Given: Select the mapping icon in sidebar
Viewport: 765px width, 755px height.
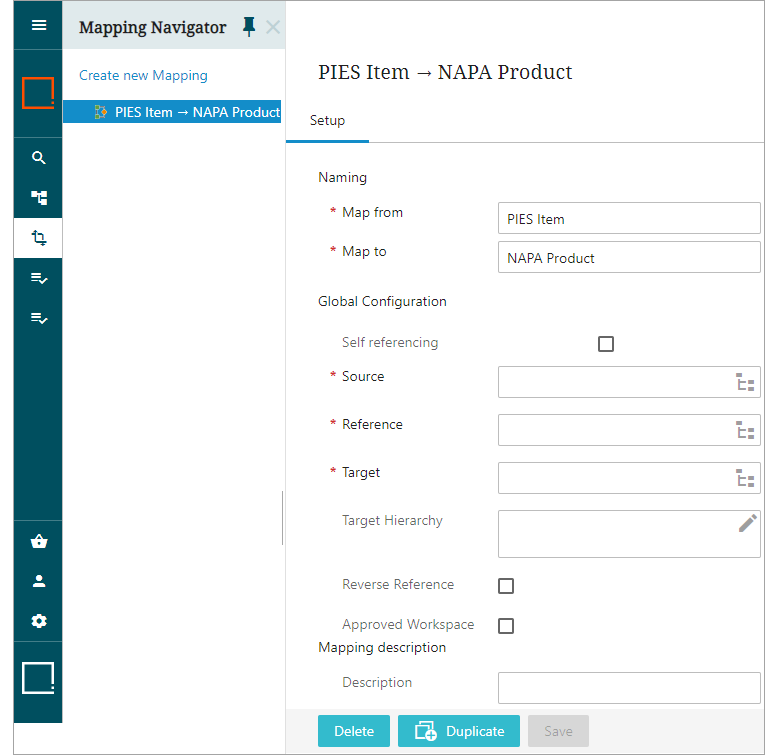Looking at the screenshot, I should tap(39, 238).
